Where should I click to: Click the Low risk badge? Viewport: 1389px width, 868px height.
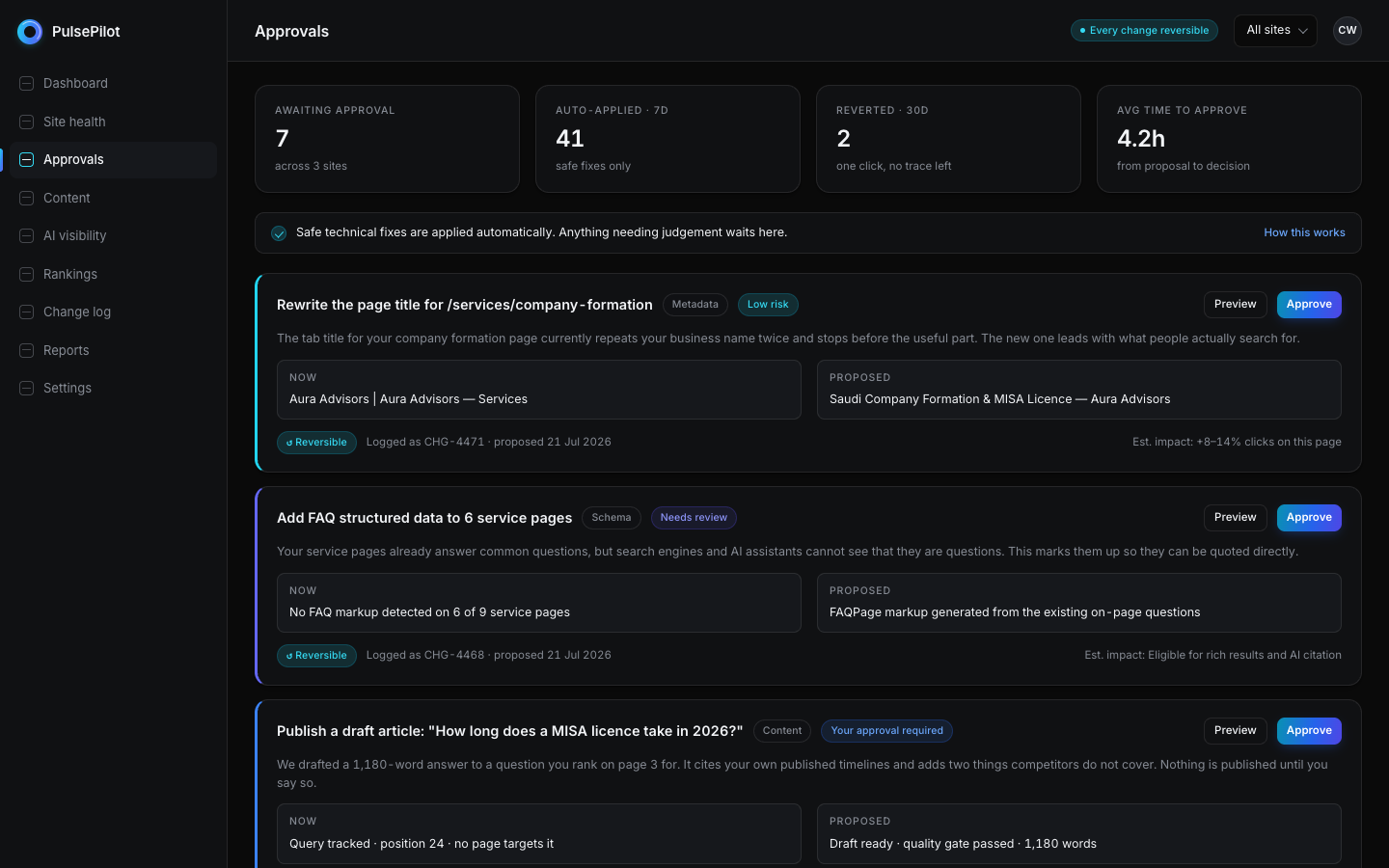[768, 305]
